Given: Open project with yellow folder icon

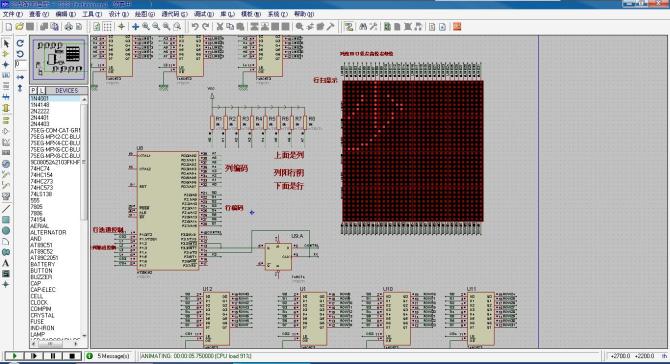Looking at the screenshot, I should 19,26.
